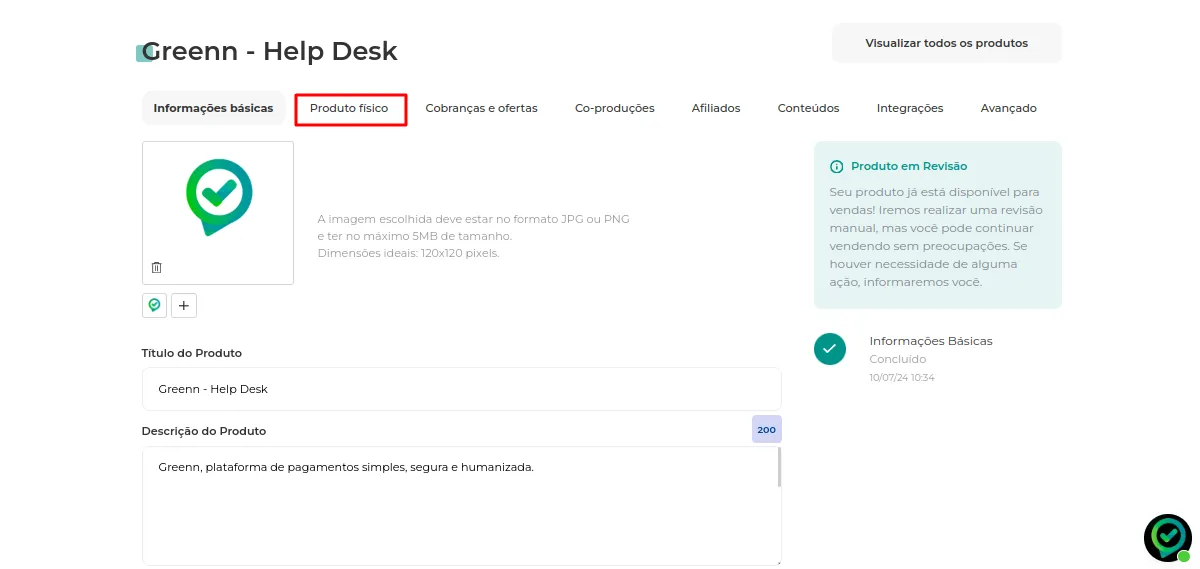Click the 10/07/24 10:34 timestamp
The width and height of the screenshot is (1200, 569).
pos(902,378)
